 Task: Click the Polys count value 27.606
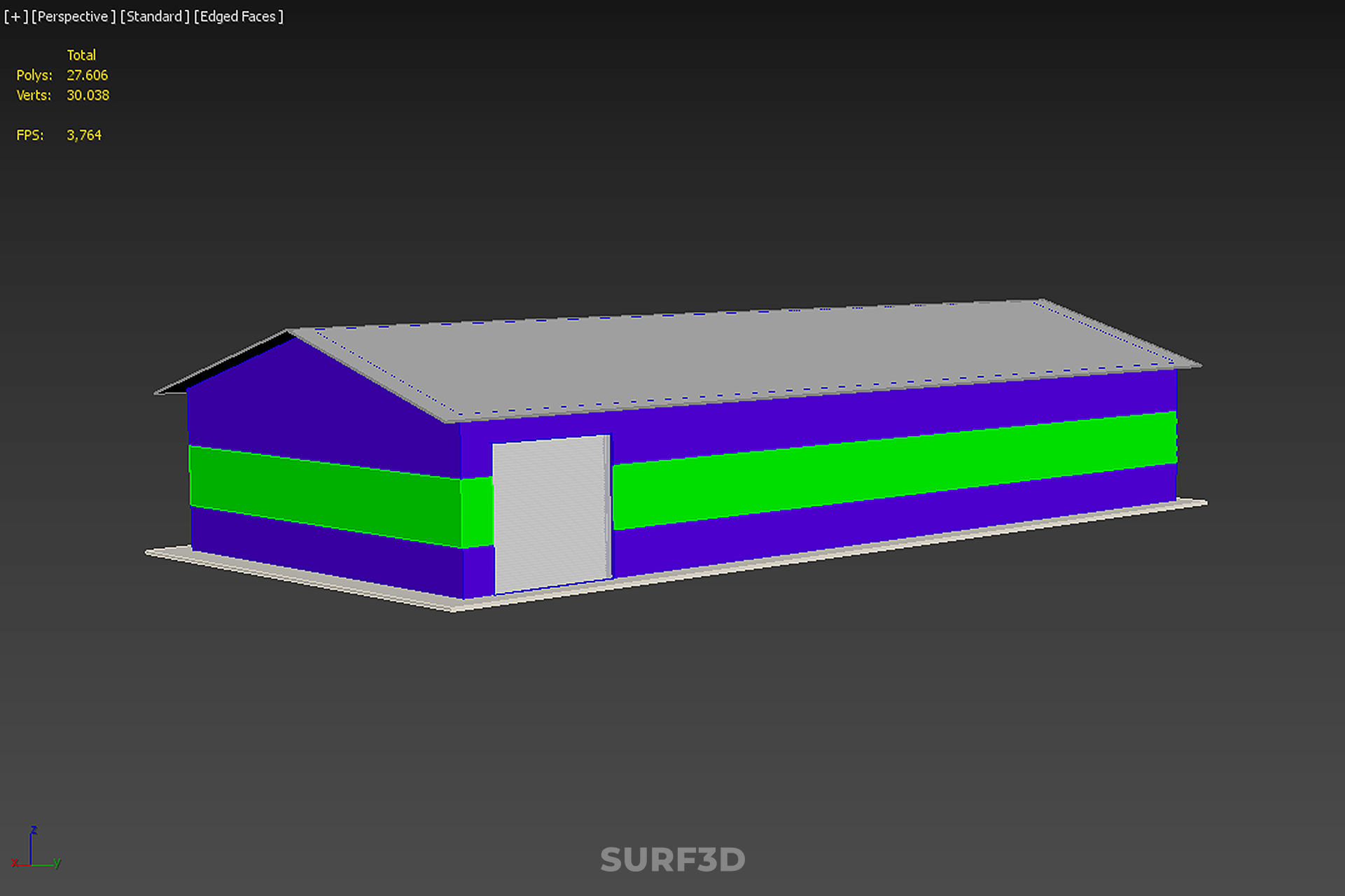[x=87, y=75]
